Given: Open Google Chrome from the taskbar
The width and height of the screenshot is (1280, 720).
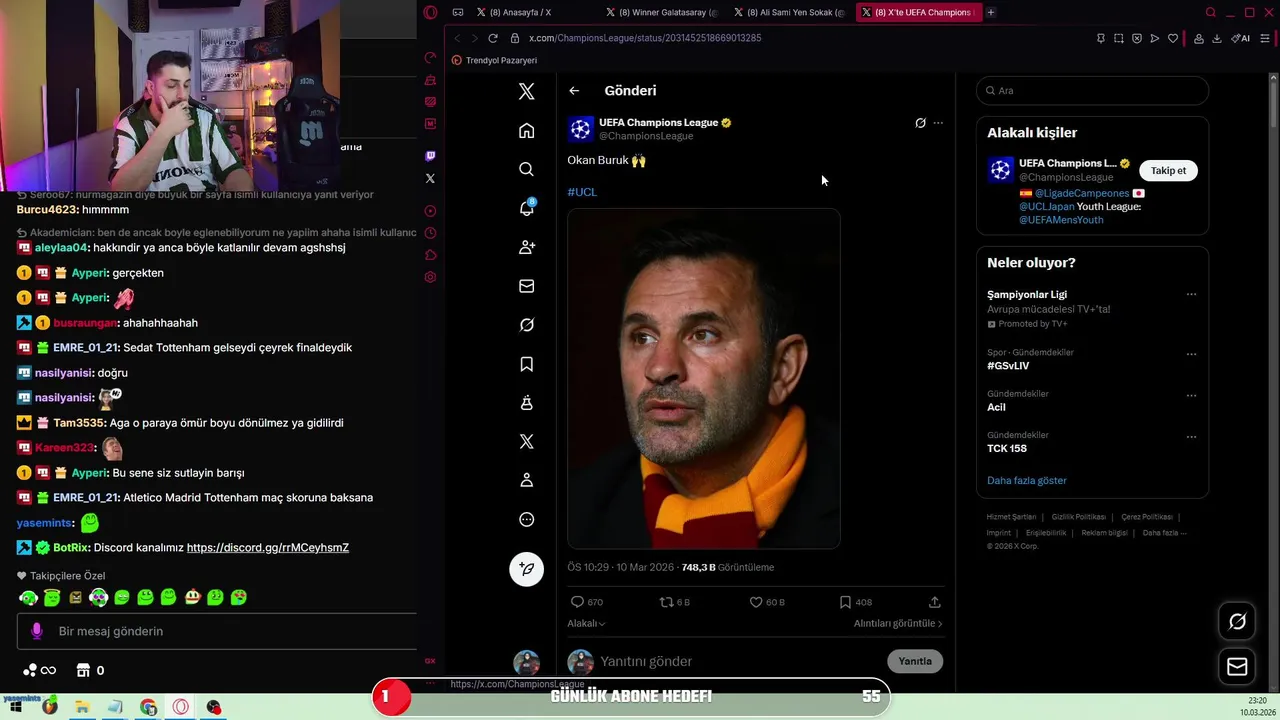Looking at the screenshot, I should (148, 707).
